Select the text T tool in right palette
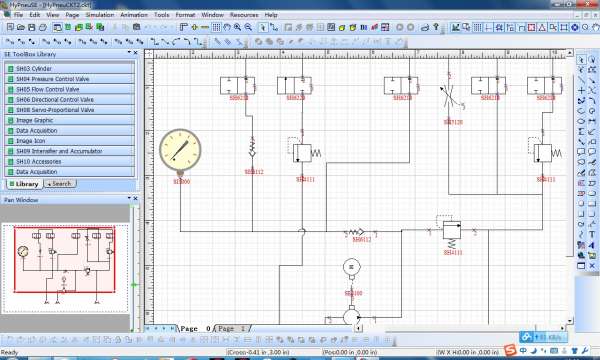This screenshot has width=600, height=360. pos(592,234)
